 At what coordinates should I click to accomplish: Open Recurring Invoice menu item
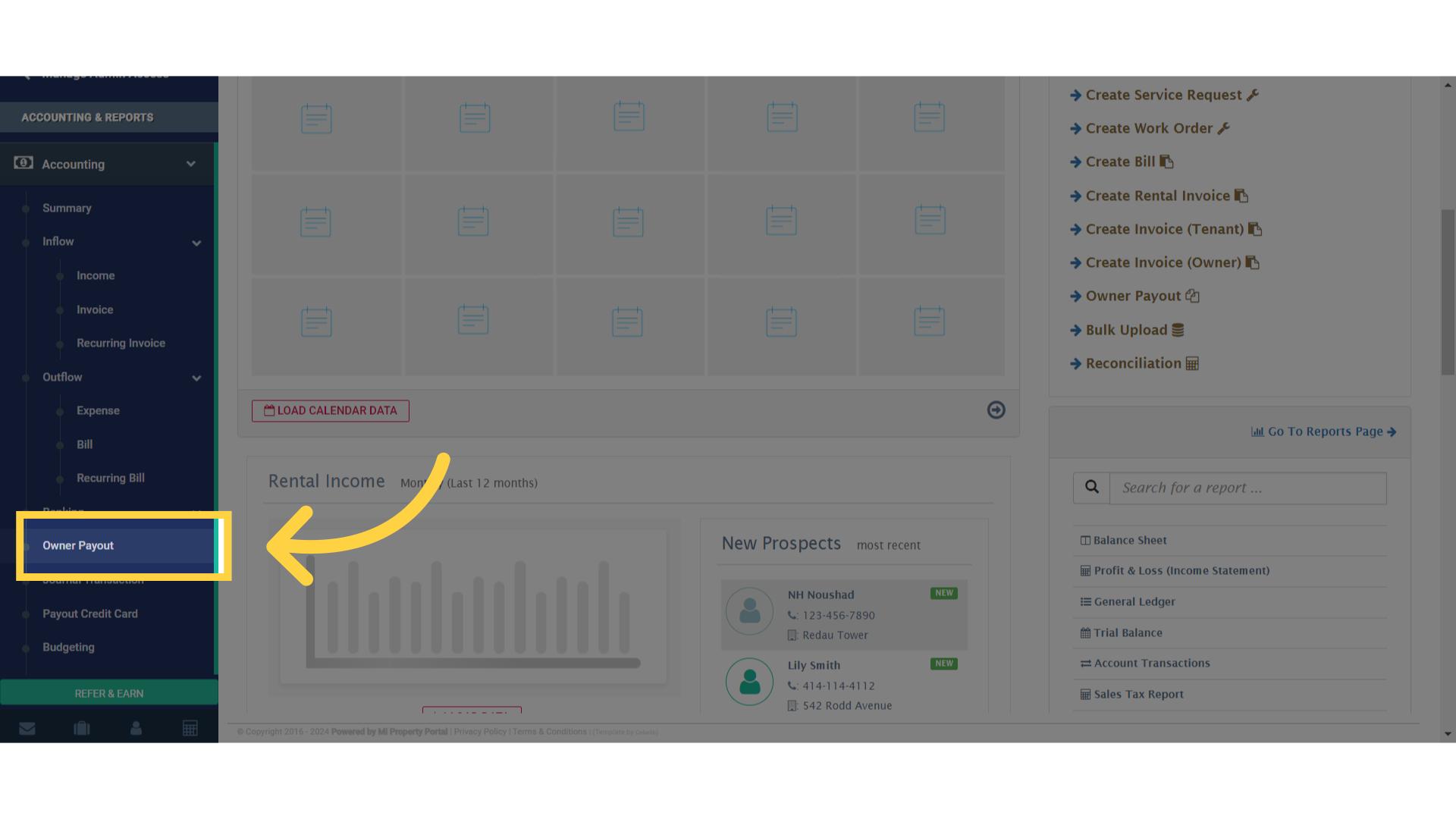(x=121, y=344)
